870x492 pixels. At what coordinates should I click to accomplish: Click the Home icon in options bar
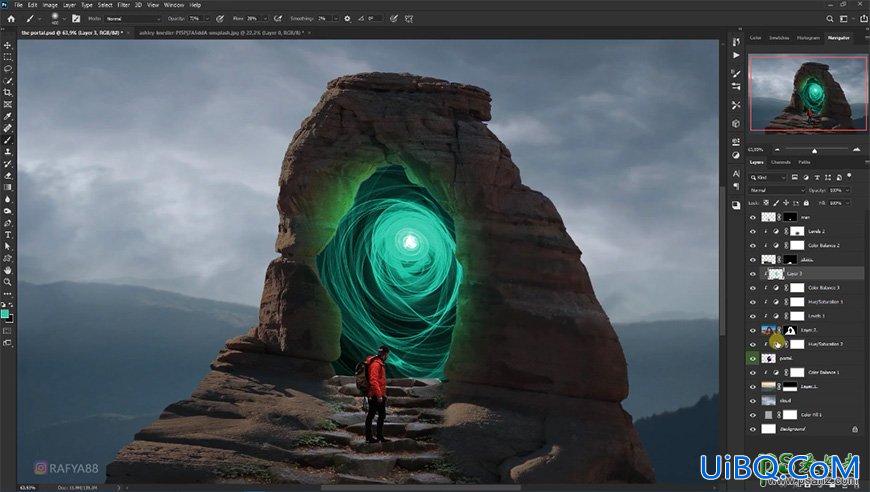(x=11, y=18)
